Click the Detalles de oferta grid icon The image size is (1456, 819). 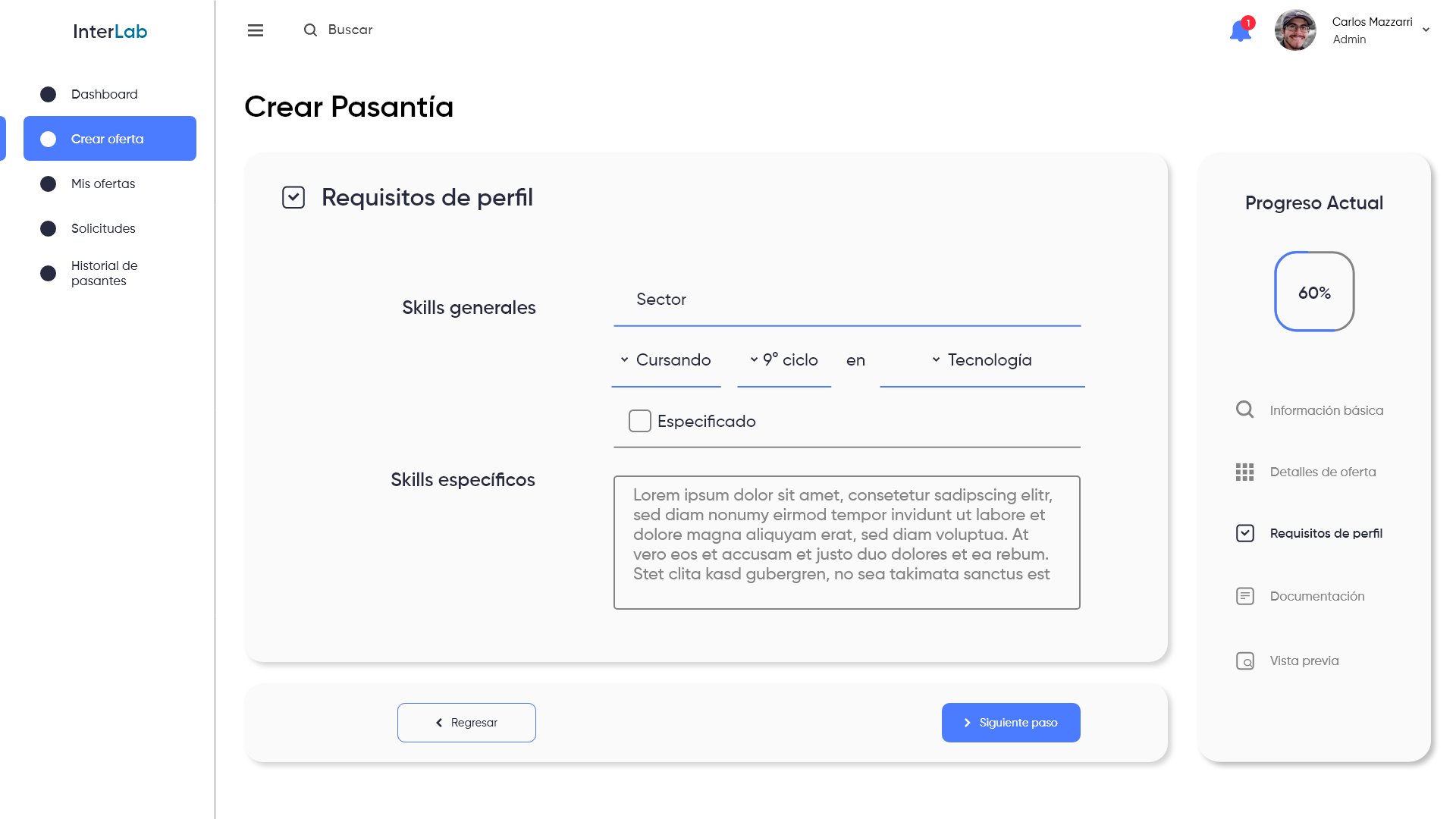(1244, 472)
